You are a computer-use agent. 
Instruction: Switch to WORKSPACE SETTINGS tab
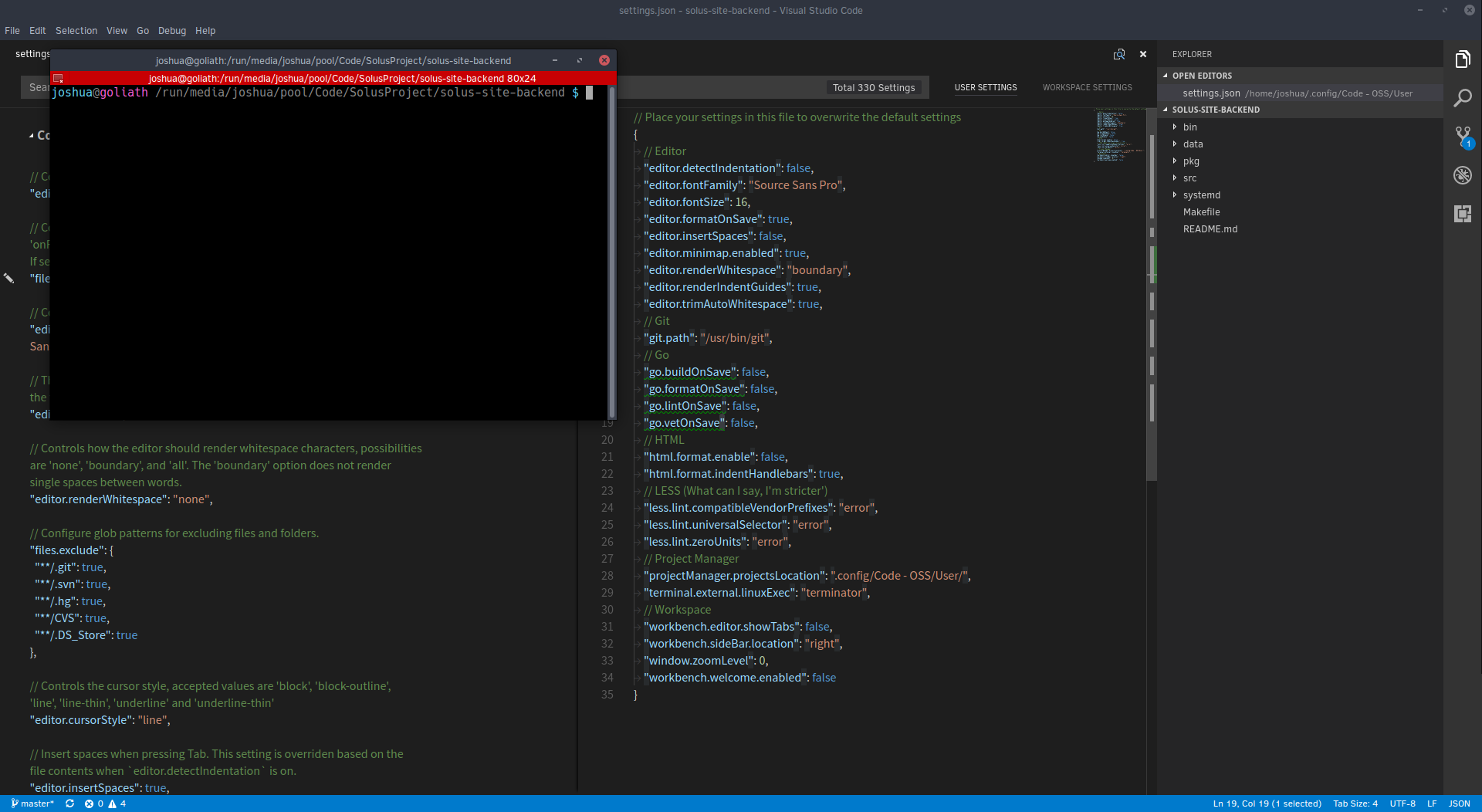[1088, 88]
